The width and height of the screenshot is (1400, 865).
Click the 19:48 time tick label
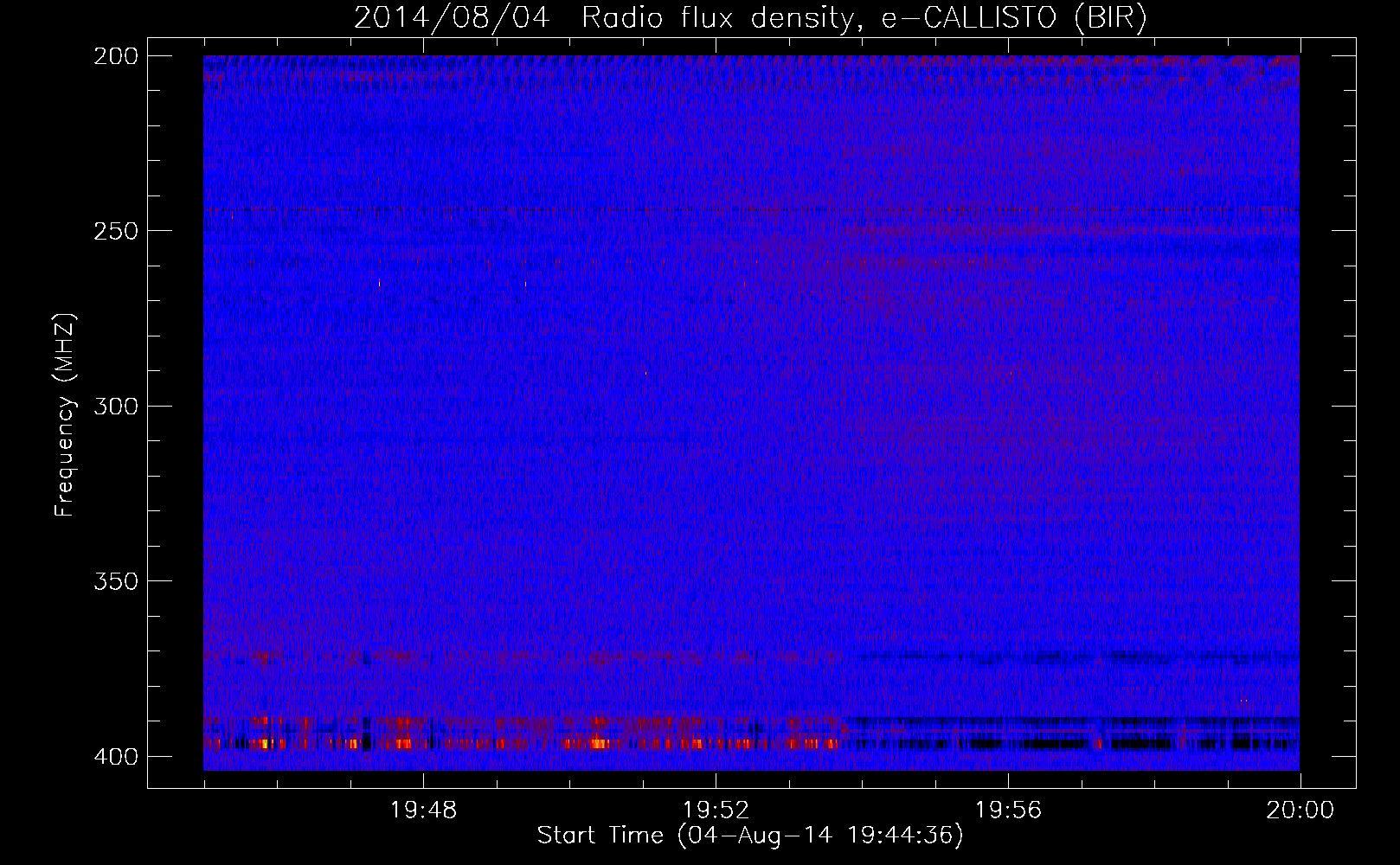(423, 811)
